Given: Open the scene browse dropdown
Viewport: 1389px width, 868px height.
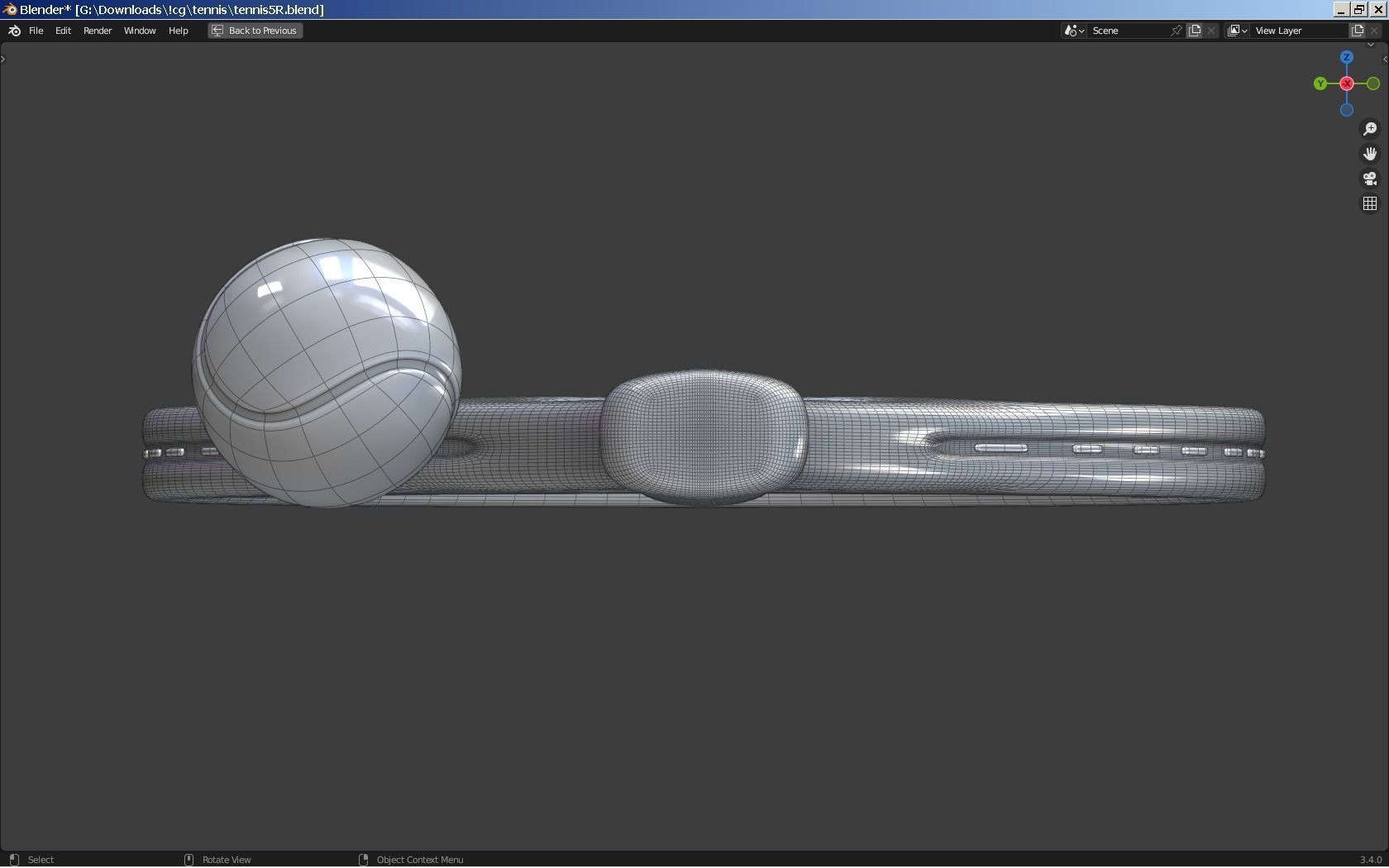Looking at the screenshot, I should tap(1074, 31).
